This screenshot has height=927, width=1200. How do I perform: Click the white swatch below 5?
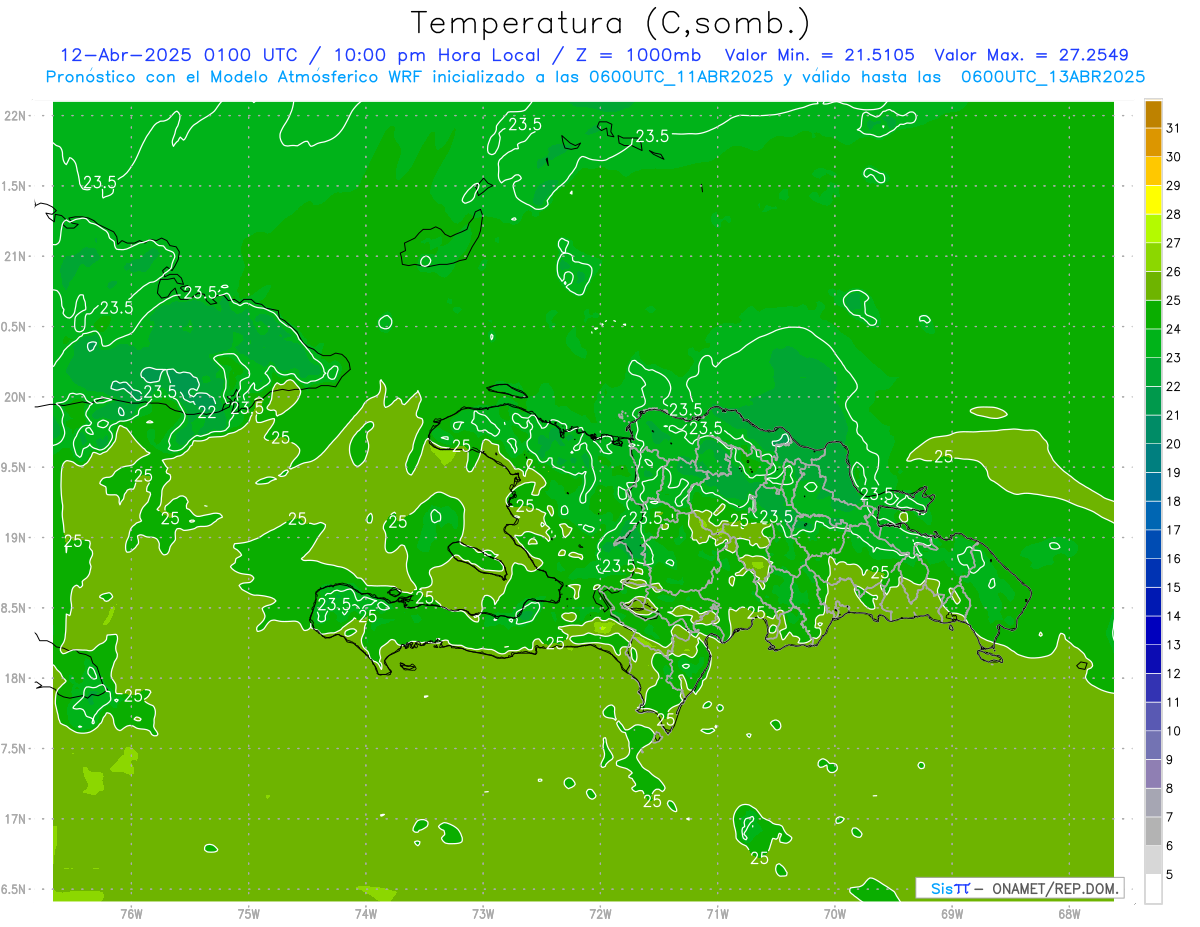(x=1153, y=889)
